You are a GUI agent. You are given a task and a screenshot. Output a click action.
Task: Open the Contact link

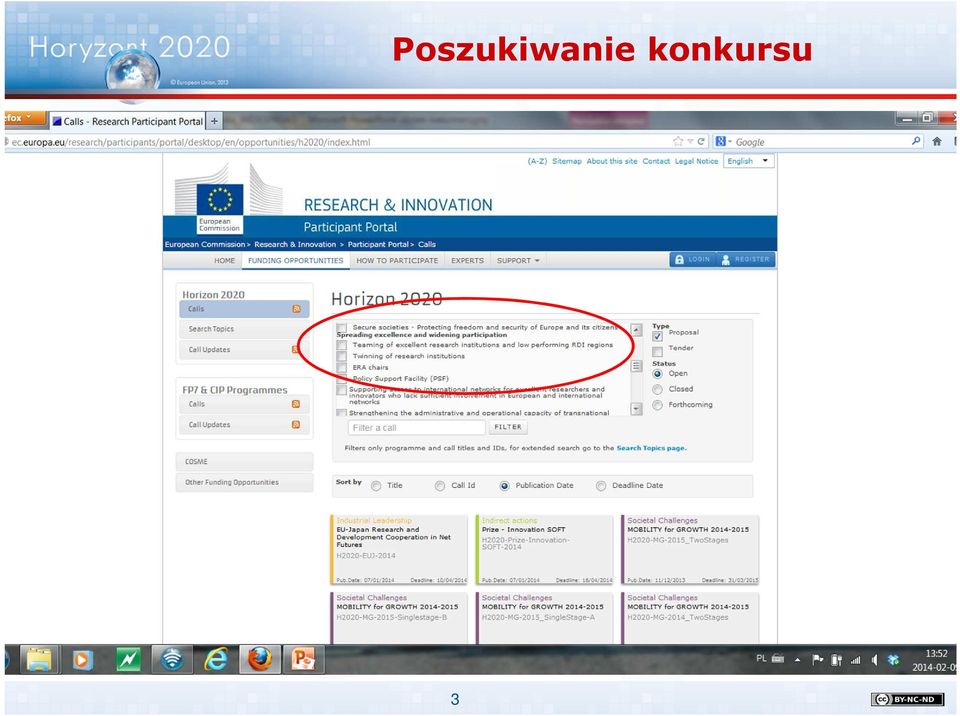[x=656, y=161]
